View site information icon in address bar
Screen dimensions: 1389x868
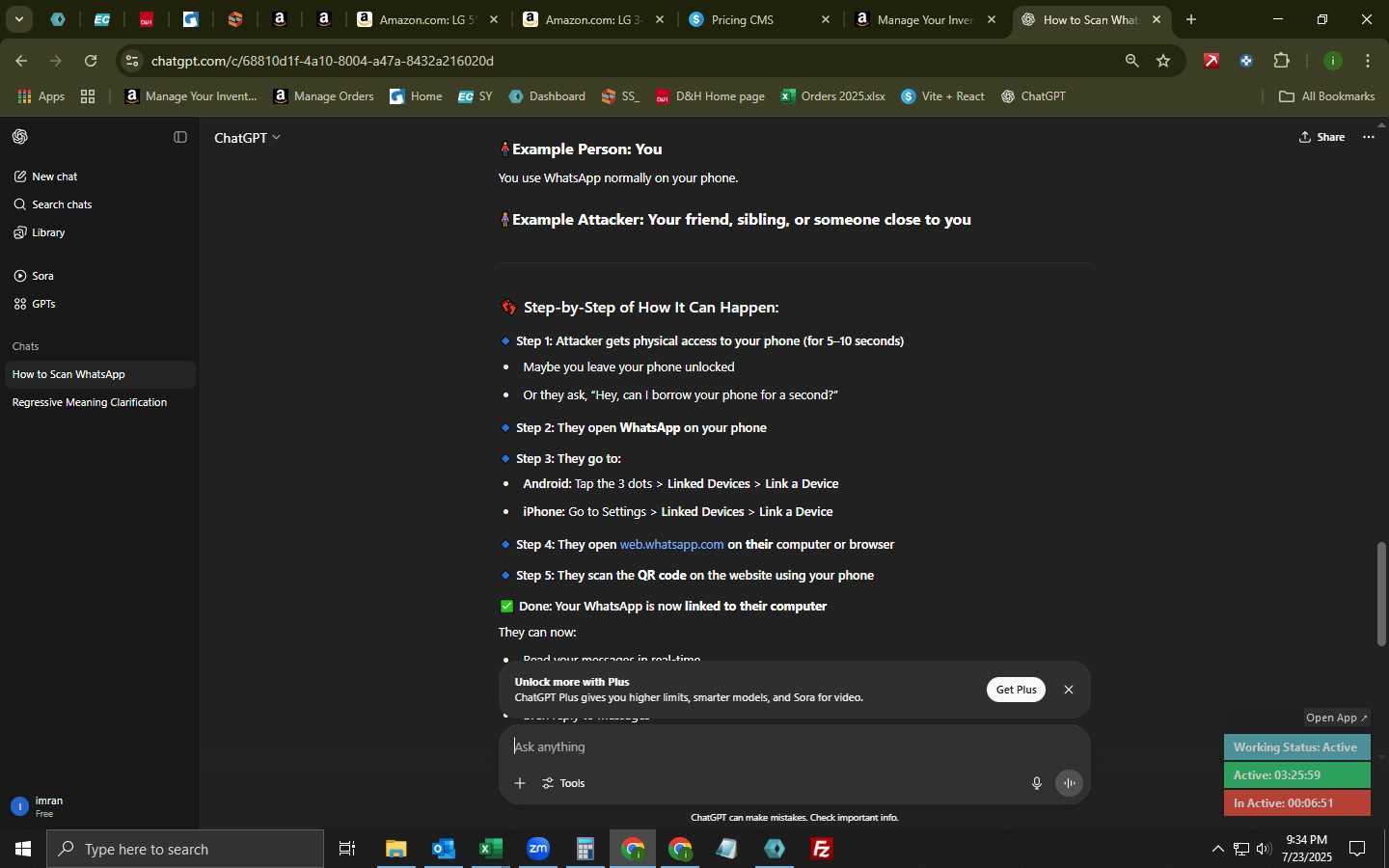pyautogui.click(x=132, y=61)
